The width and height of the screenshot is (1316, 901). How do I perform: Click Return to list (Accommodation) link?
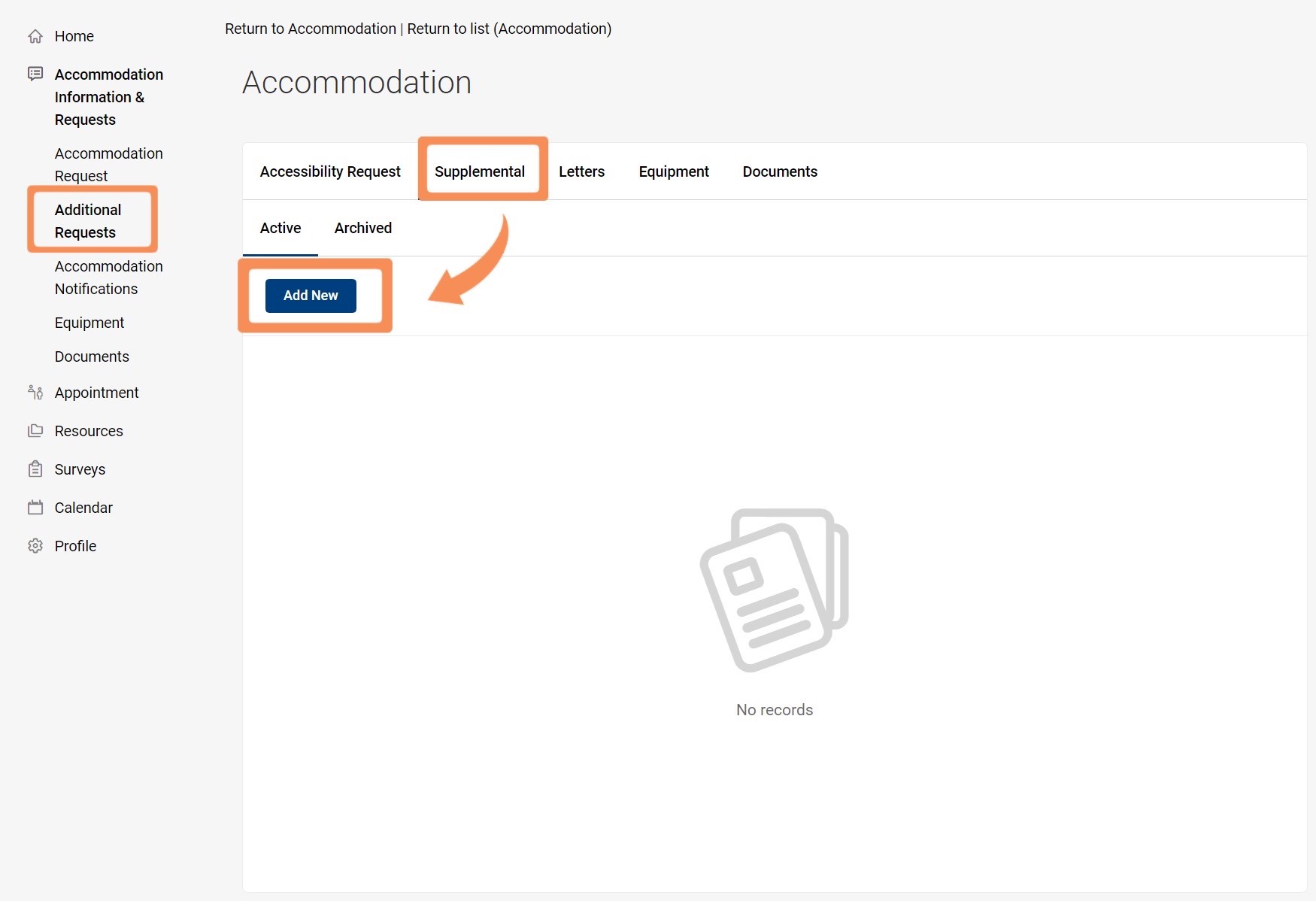[509, 29]
